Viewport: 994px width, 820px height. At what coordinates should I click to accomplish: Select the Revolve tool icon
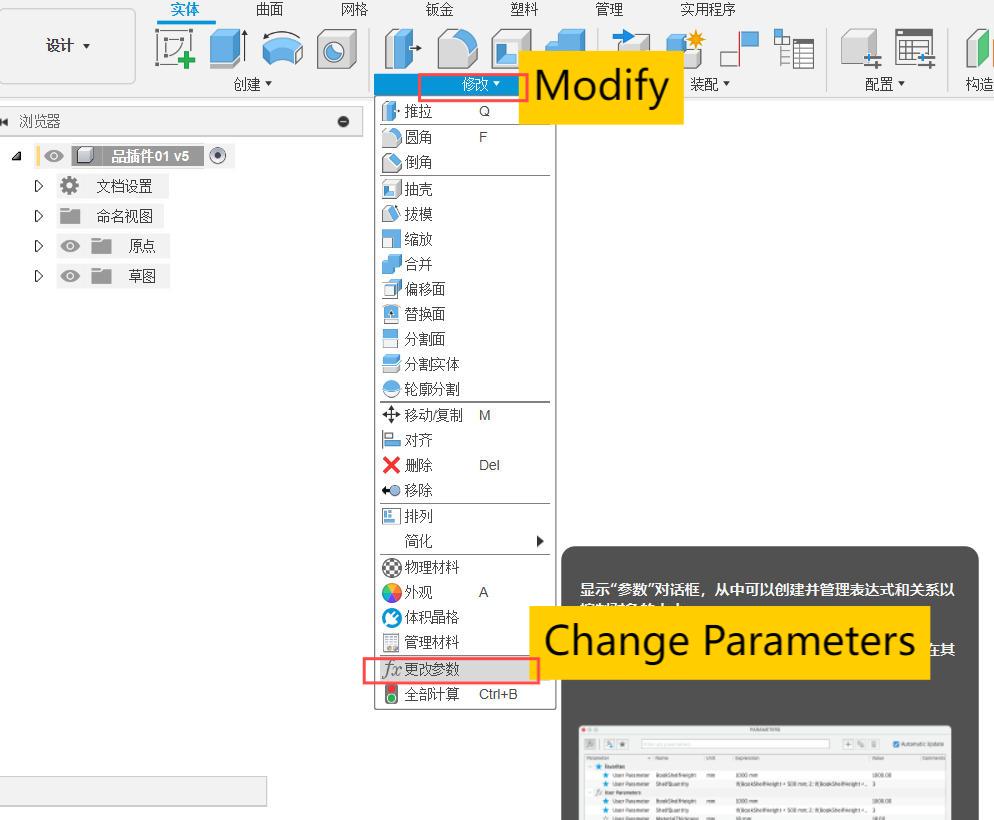[282, 49]
